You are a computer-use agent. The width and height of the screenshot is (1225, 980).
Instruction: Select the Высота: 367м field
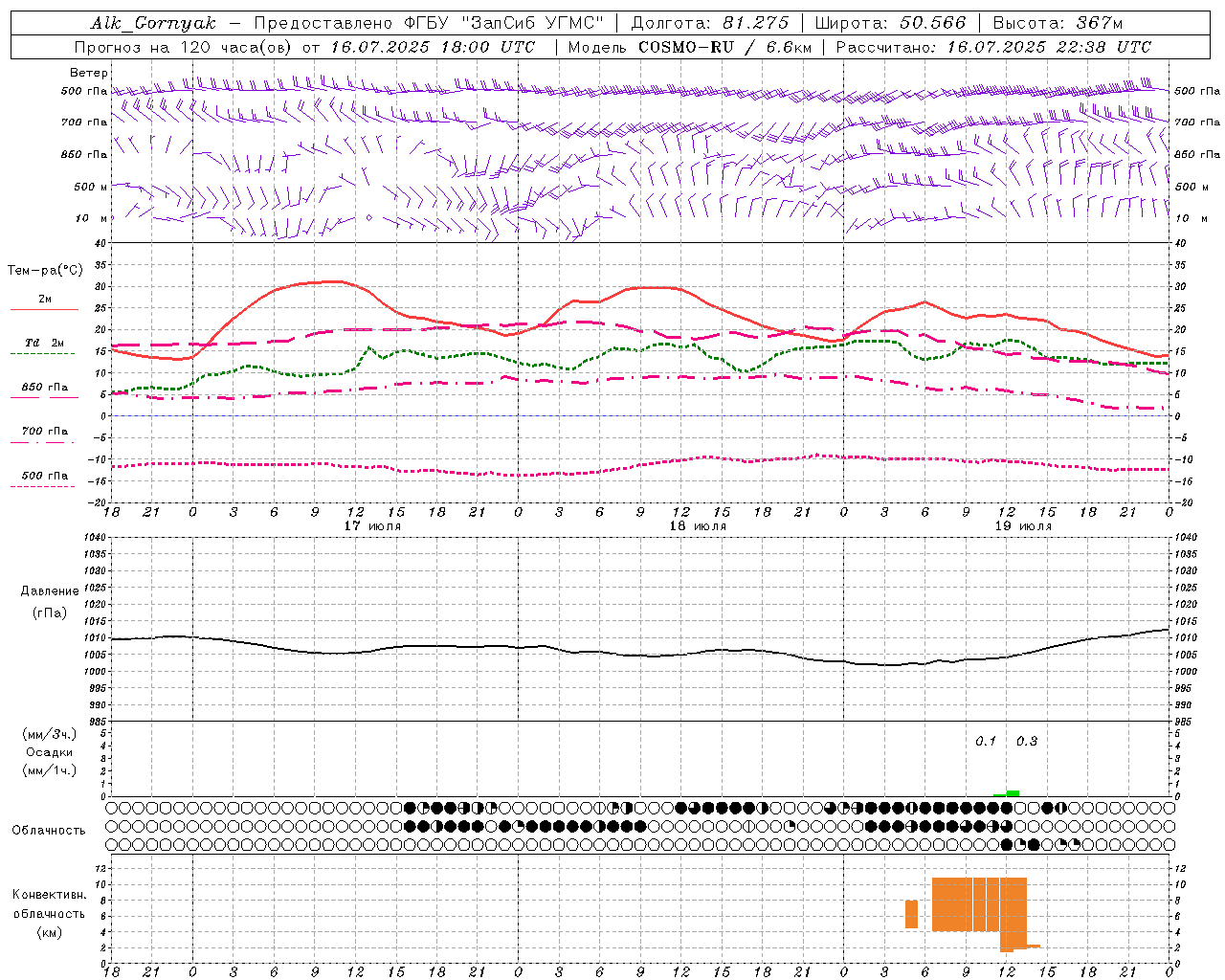pos(1058,23)
